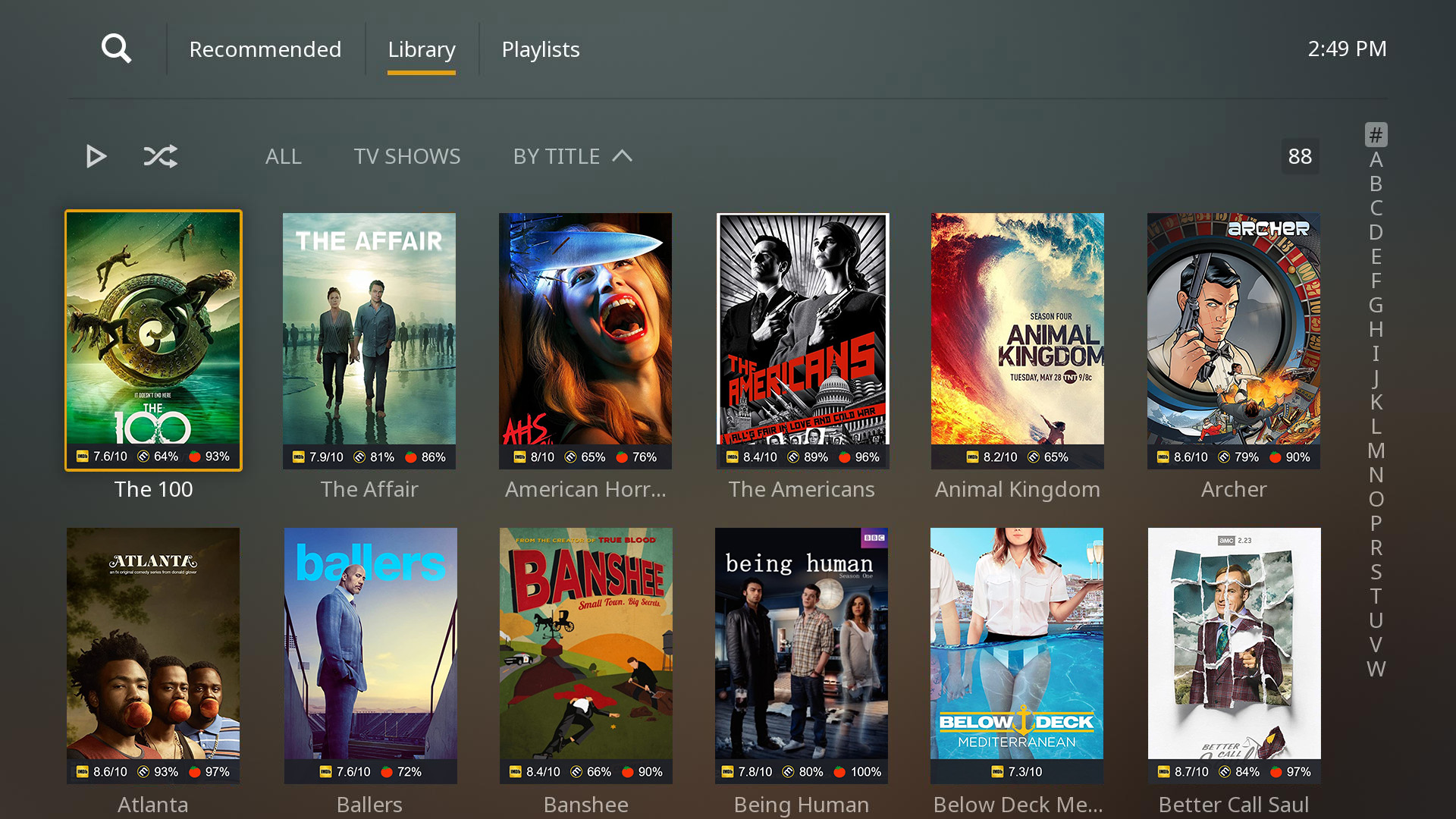Select the Better Call Saul poster

1234,654
